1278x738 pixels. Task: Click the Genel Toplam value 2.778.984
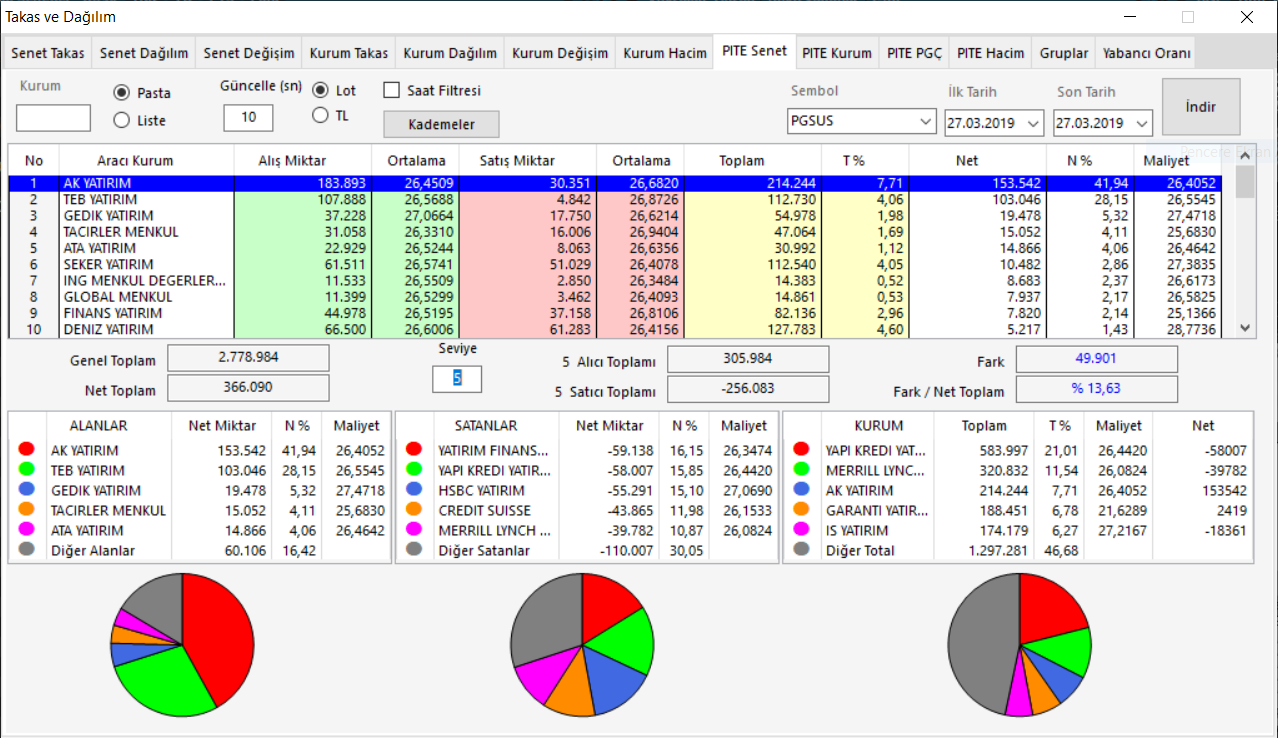pos(248,358)
